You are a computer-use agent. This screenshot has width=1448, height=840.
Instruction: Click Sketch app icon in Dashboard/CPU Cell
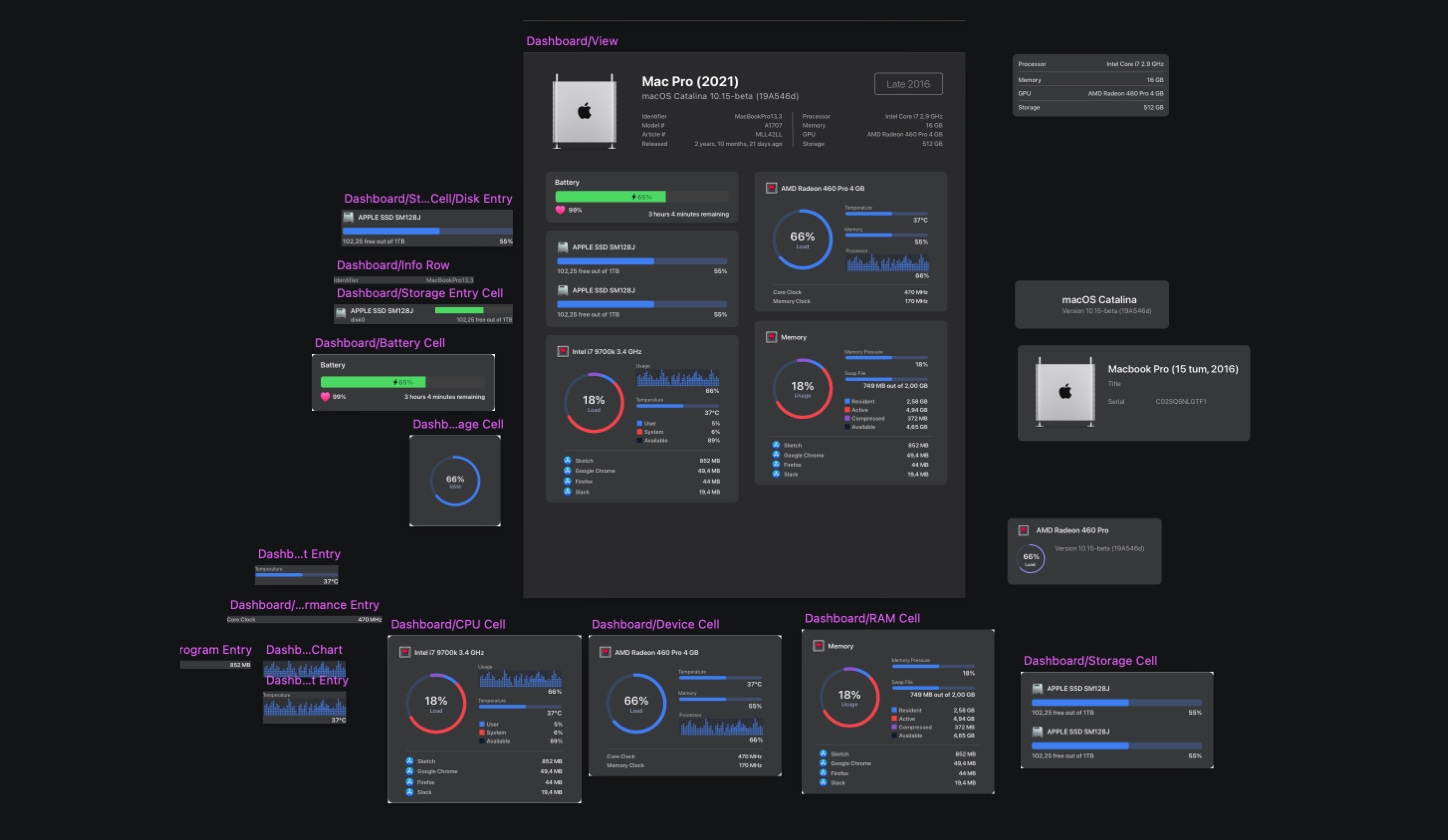(x=410, y=761)
